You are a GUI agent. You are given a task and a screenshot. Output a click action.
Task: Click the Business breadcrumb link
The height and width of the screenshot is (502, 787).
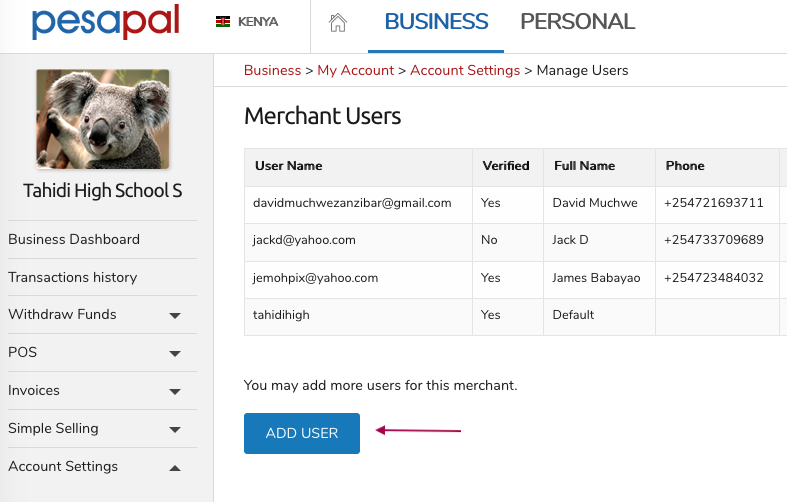click(272, 70)
